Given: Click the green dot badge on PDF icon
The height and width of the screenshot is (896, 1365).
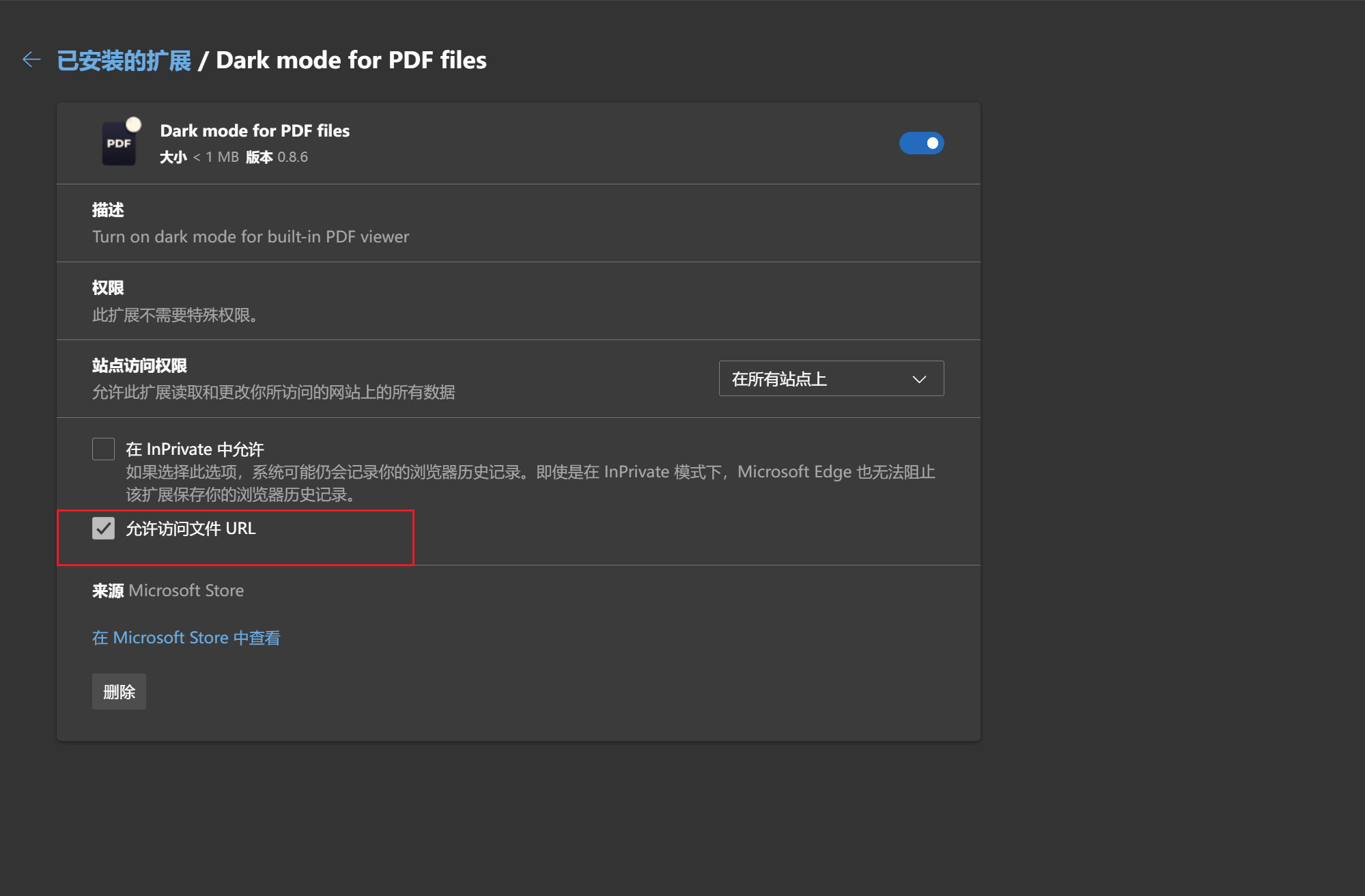Looking at the screenshot, I should point(134,123).
